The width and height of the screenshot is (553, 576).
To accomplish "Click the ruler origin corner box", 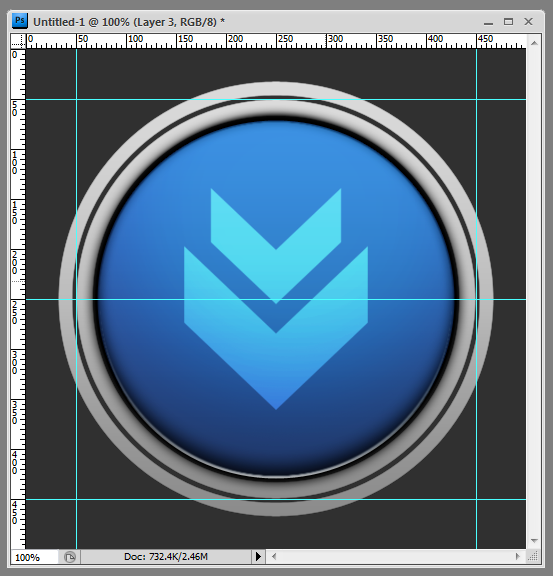I will (18, 41).
